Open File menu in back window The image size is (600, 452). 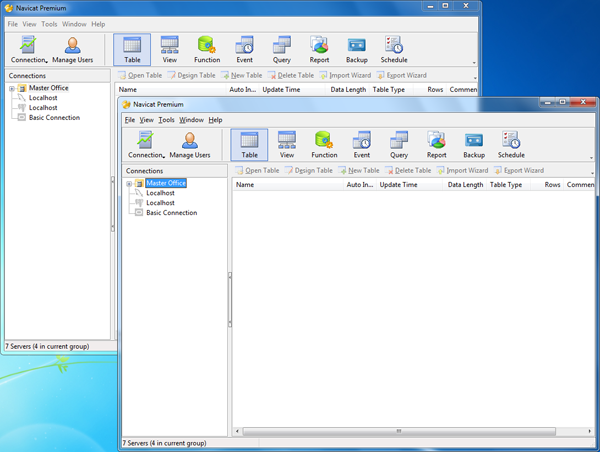13,24
